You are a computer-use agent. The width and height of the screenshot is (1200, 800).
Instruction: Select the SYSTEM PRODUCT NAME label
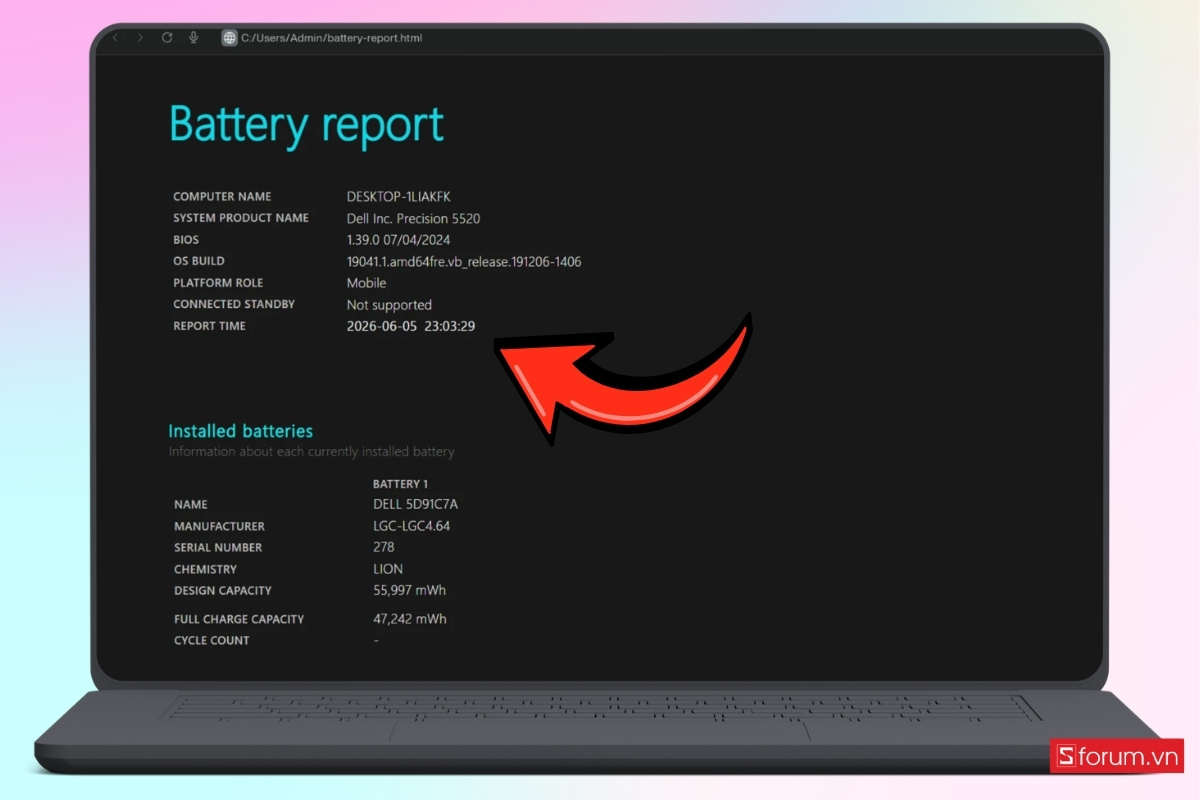[x=241, y=218]
